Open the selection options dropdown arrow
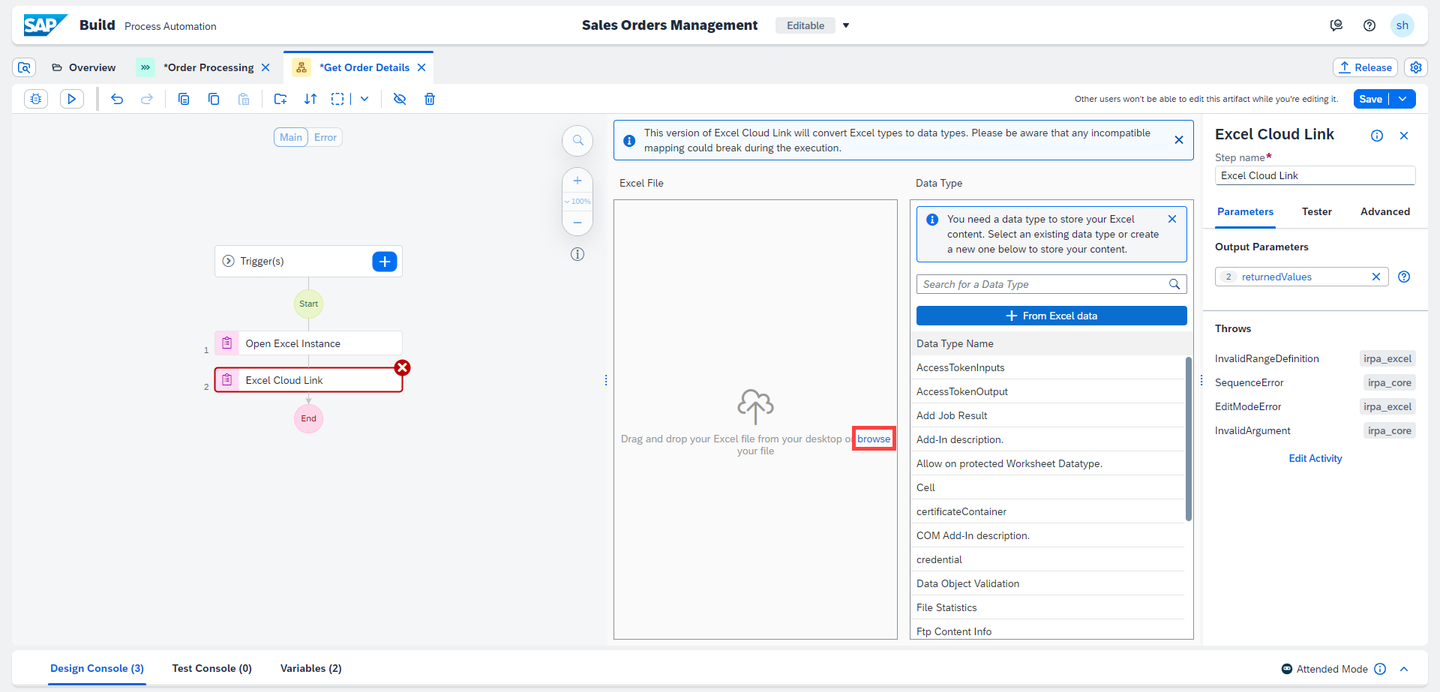The width and height of the screenshot is (1440, 692). point(365,99)
